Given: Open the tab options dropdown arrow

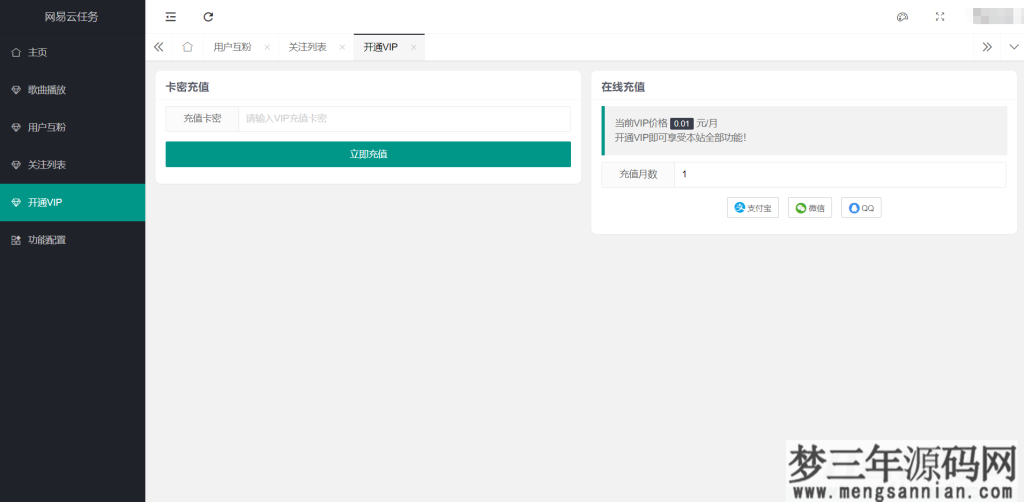Looking at the screenshot, I should [1013, 47].
